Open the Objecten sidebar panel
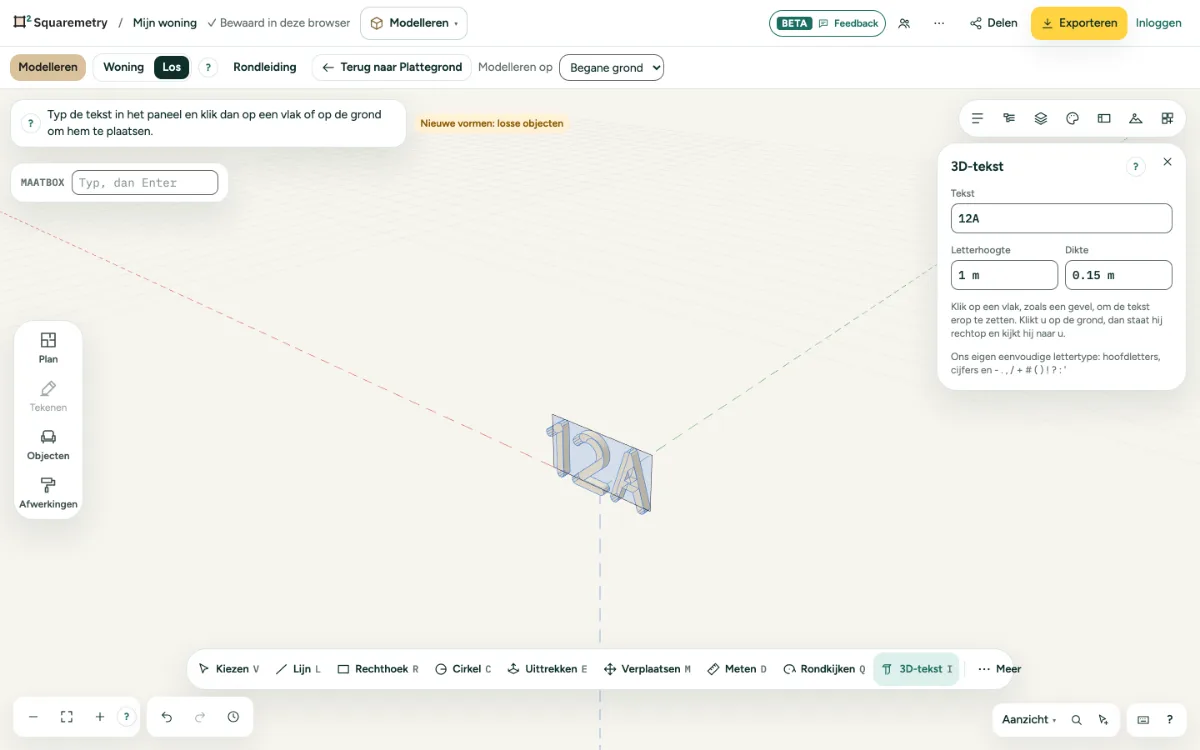This screenshot has height=750, width=1200. point(48,445)
